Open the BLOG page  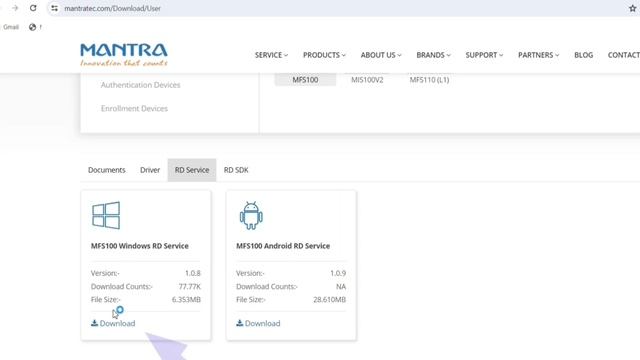pyautogui.click(x=583, y=55)
